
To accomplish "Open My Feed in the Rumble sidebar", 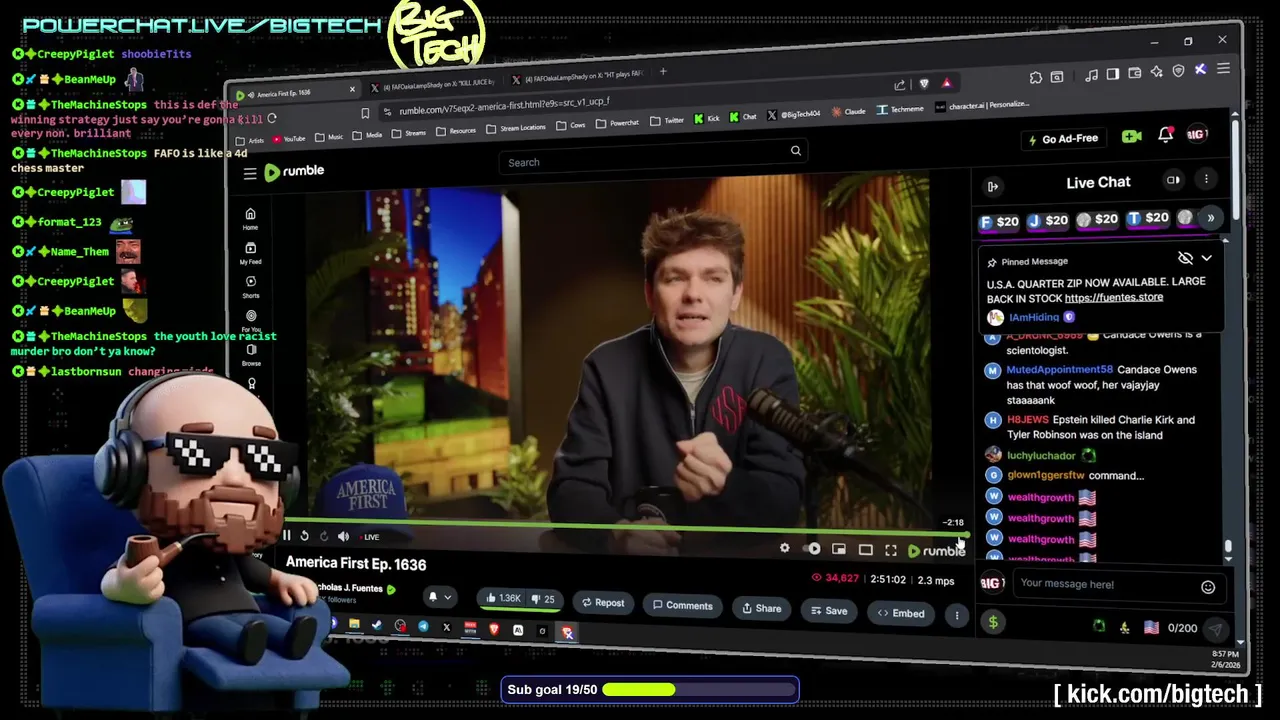I will pos(250,253).
